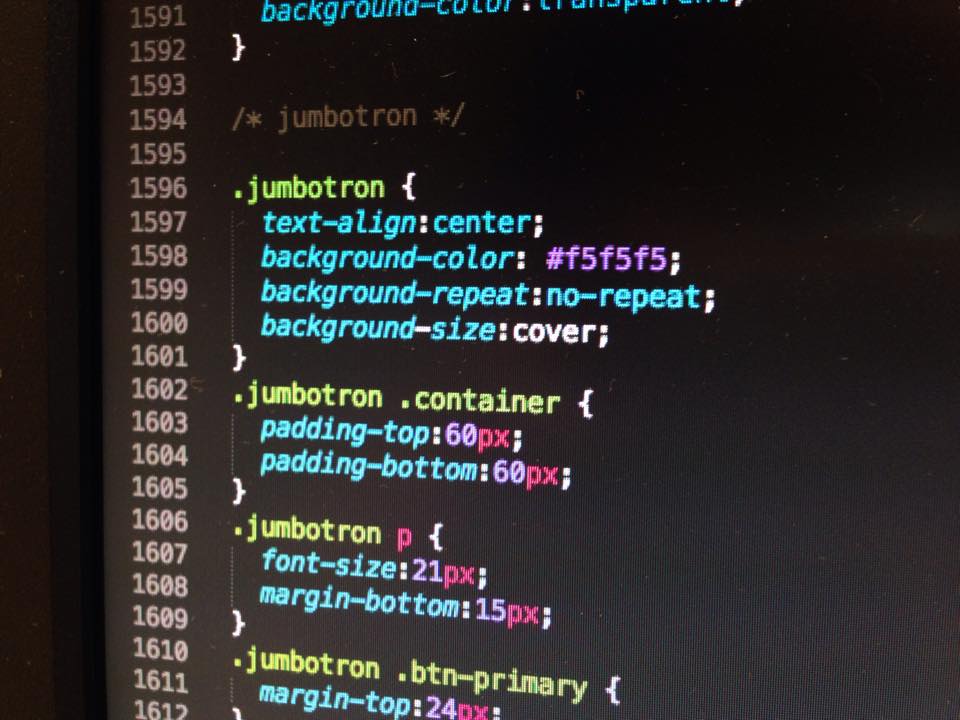Place cursor in the /* jumbotron */ comment
This screenshot has height=720, width=960.
[x=348, y=118]
